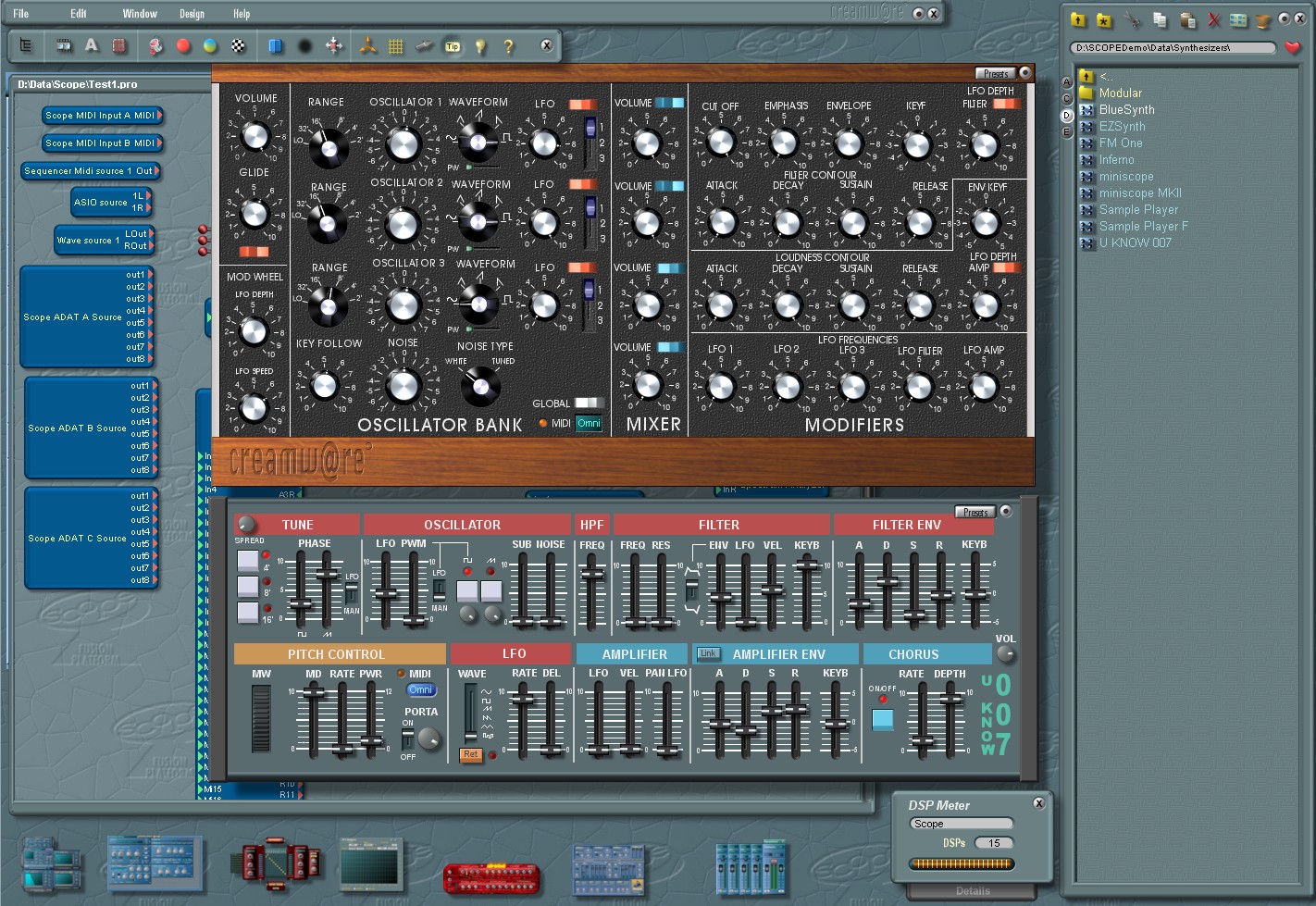Toggle the LFO Depth Amp switch

(x=1006, y=267)
